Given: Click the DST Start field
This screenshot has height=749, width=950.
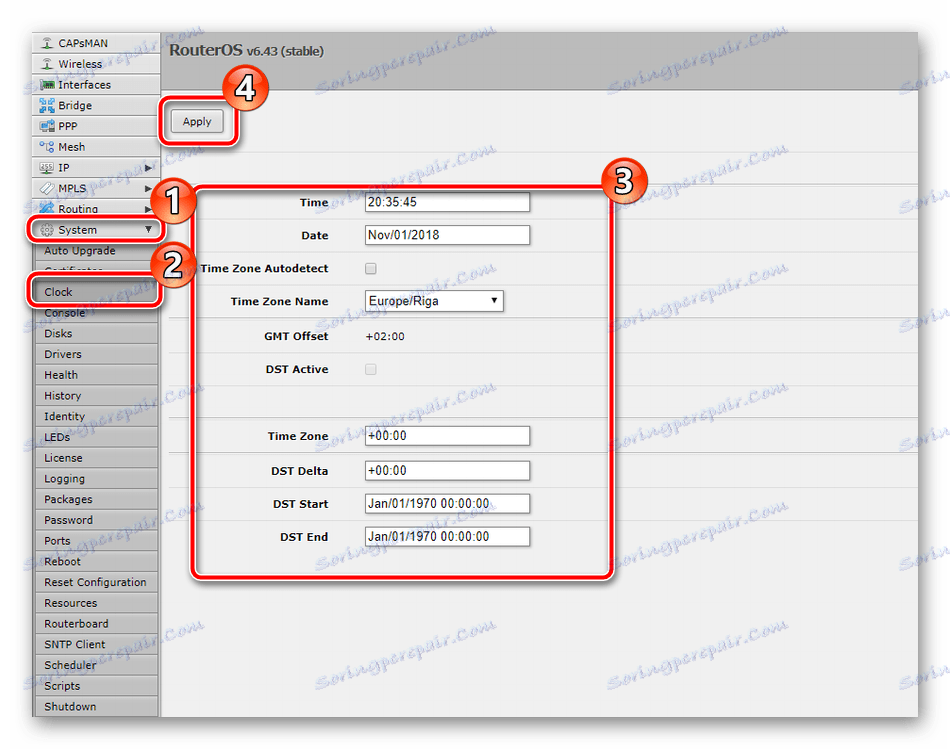Looking at the screenshot, I should 447,504.
